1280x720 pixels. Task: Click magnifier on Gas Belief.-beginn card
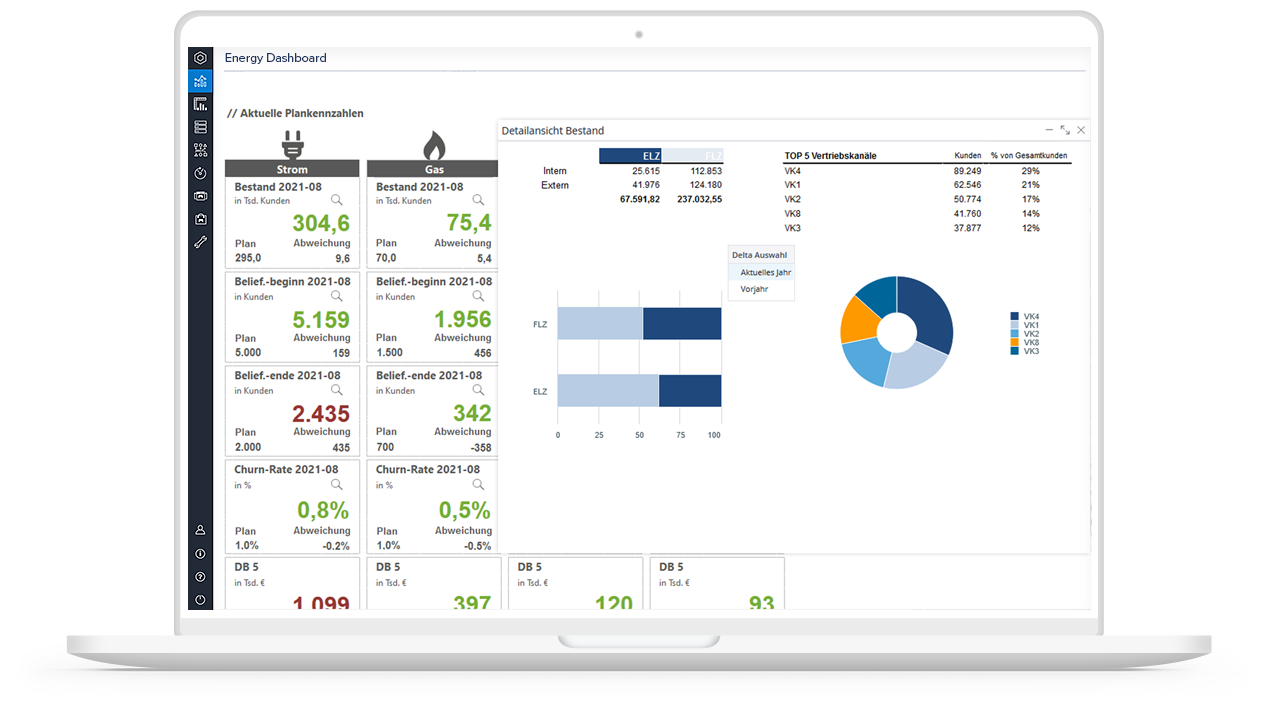coord(478,296)
